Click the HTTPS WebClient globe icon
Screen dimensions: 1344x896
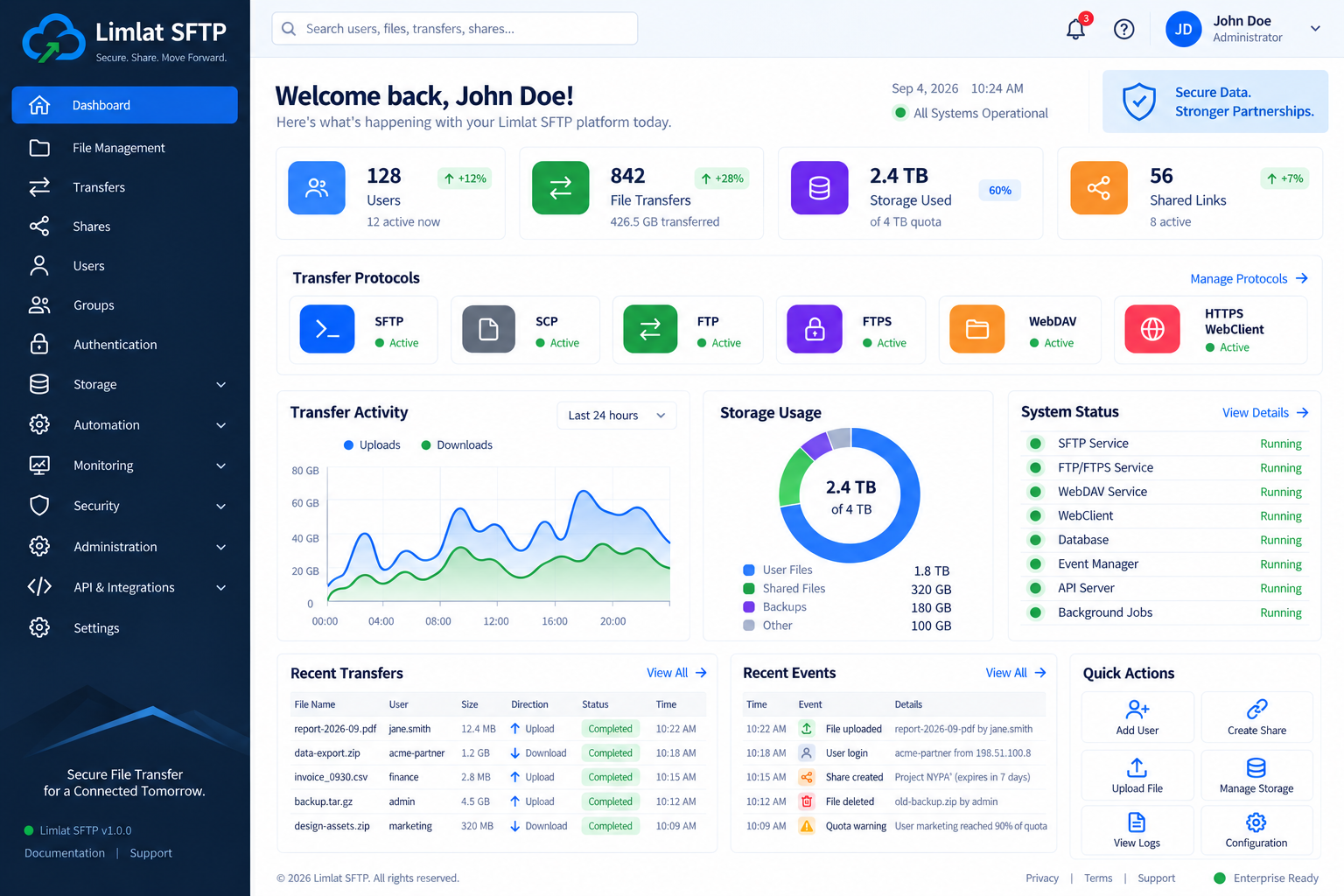(x=1152, y=329)
